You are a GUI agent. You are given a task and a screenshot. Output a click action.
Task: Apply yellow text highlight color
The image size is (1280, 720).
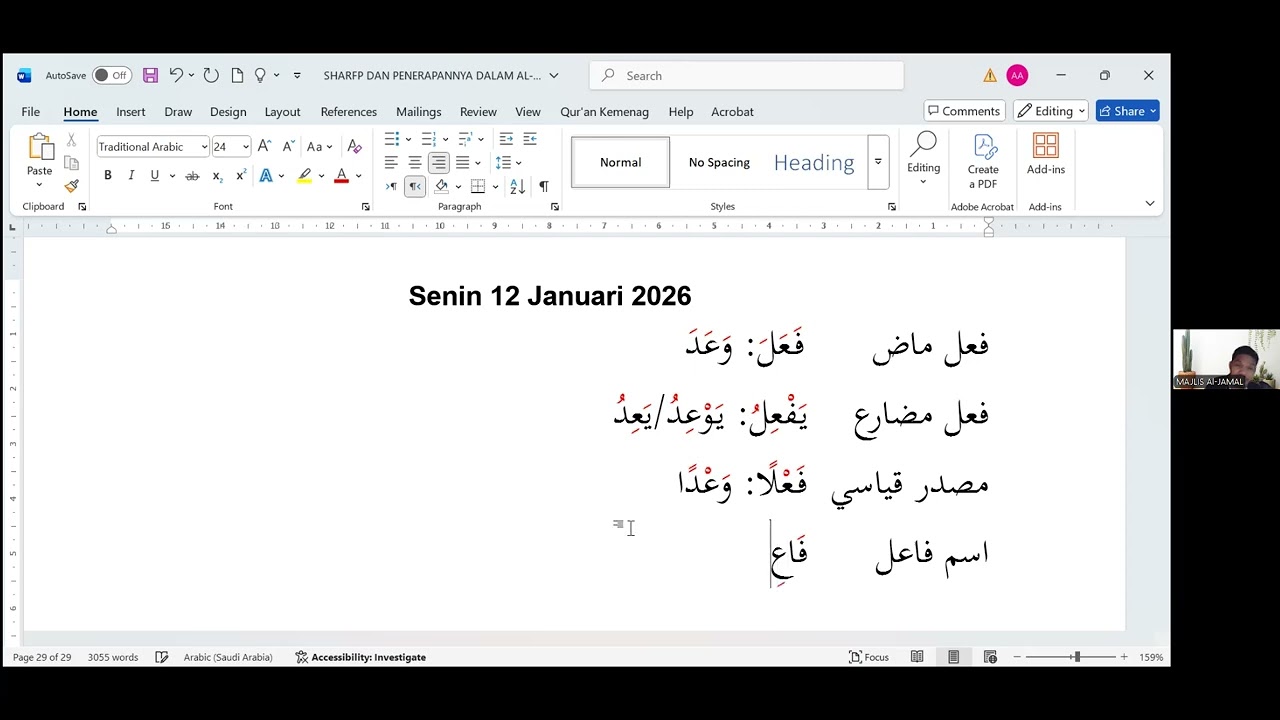click(x=304, y=176)
